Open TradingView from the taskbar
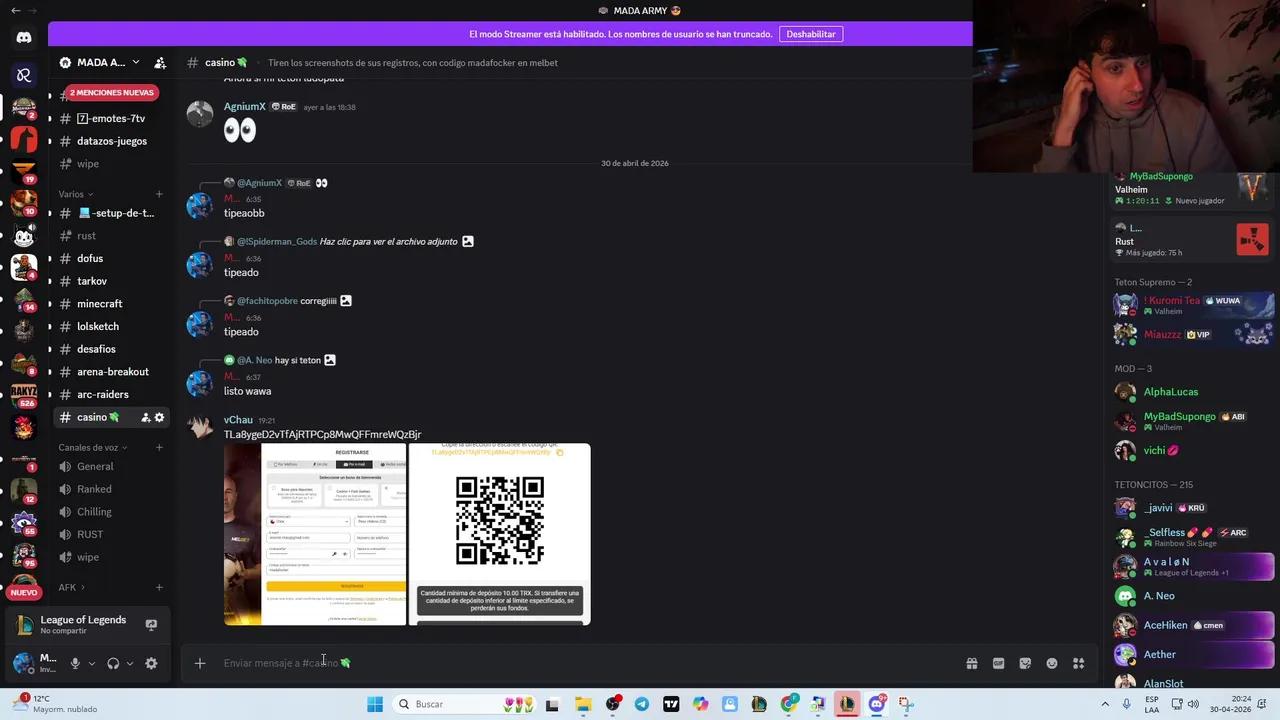This screenshot has height=720, width=1280. [x=671, y=704]
